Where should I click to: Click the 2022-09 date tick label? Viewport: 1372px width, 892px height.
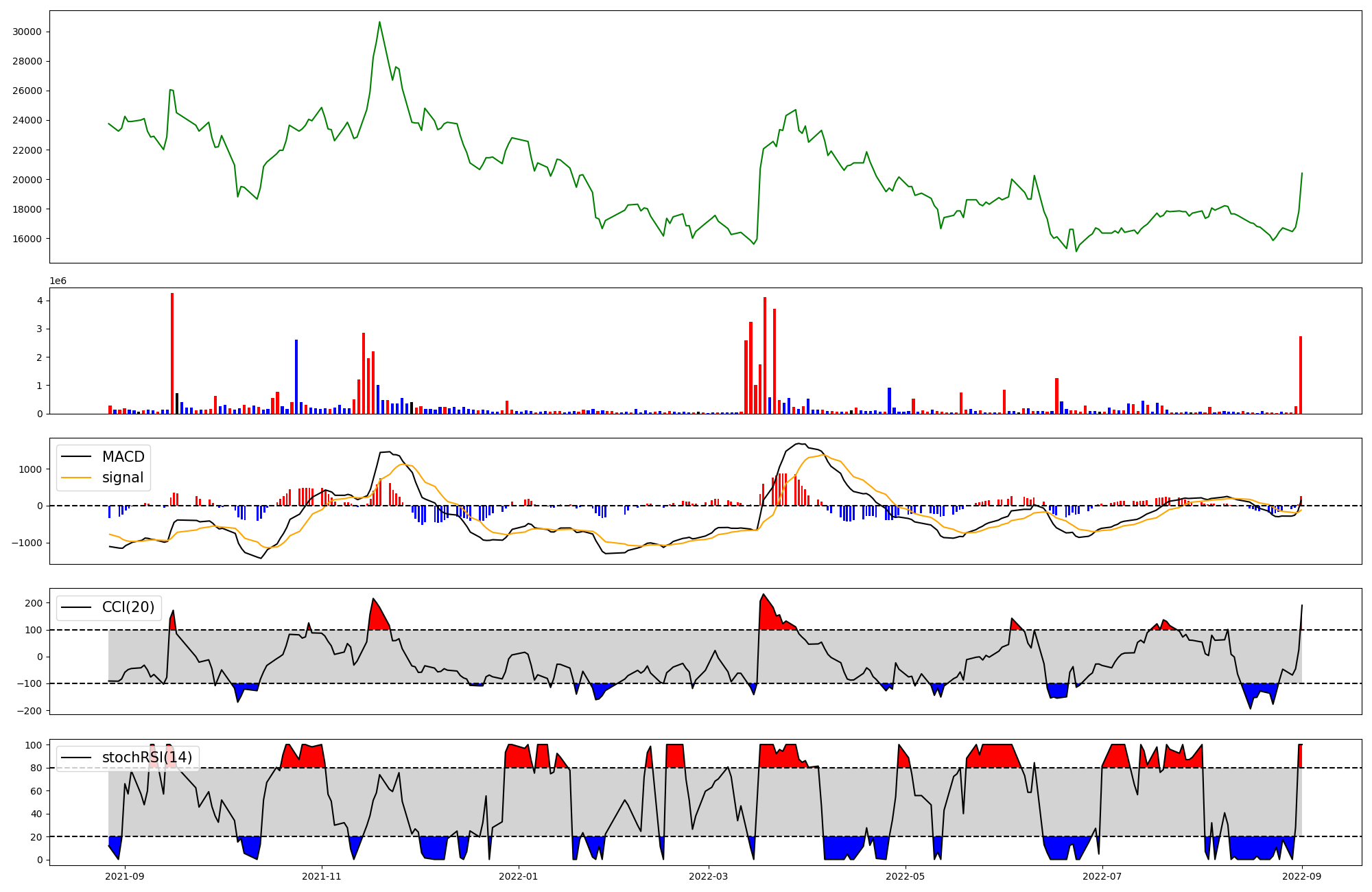click(x=1302, y=876)
